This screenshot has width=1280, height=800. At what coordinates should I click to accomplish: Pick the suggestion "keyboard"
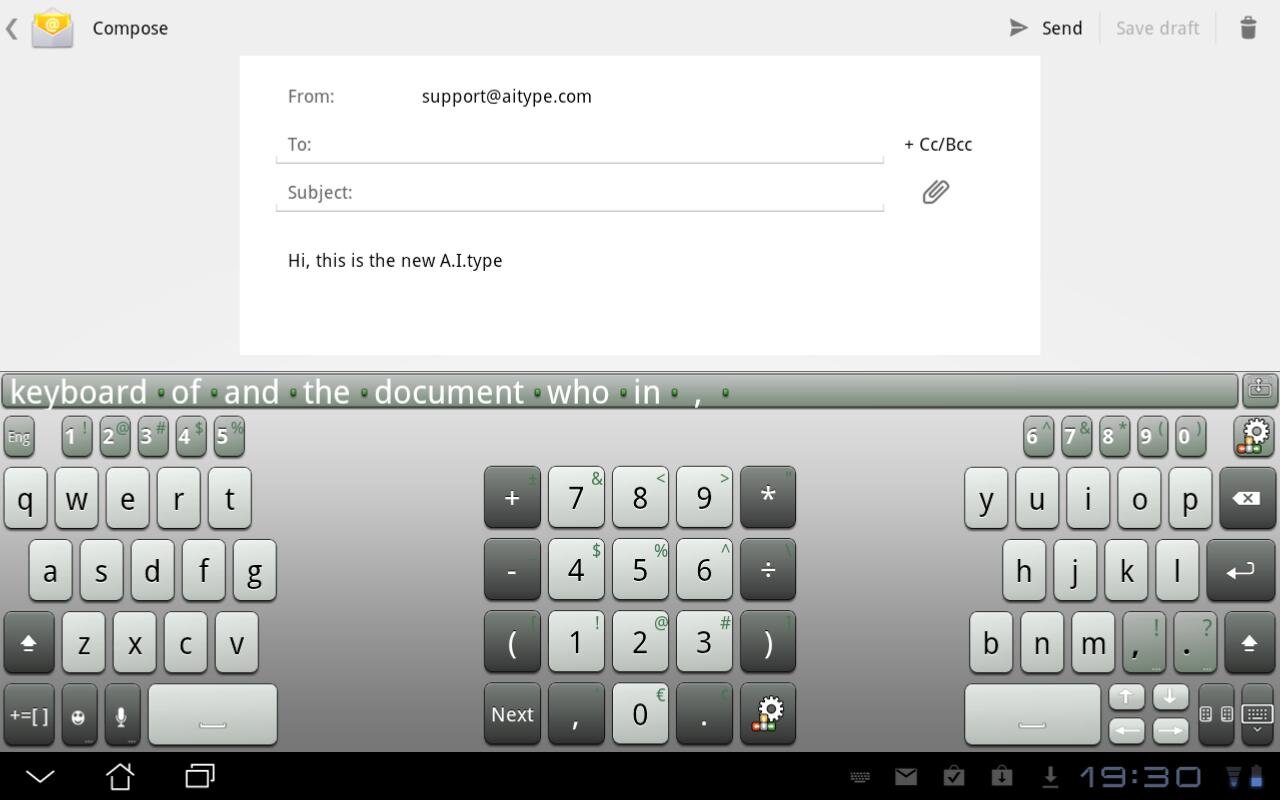(x=79, y=392)
